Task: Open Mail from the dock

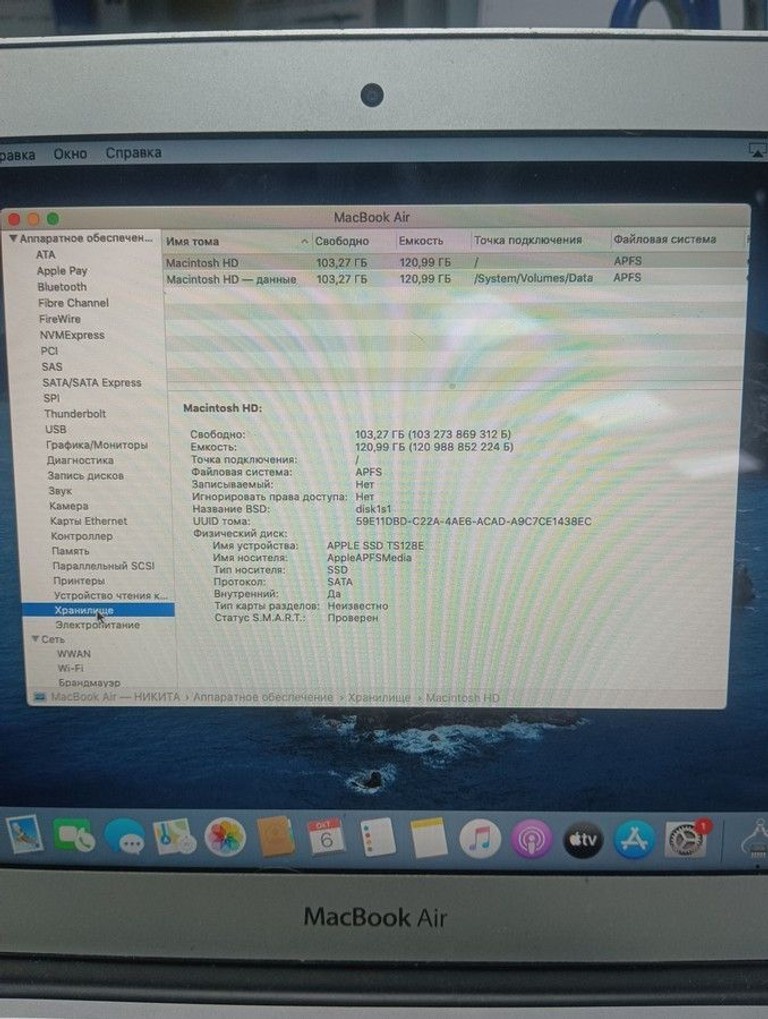Action: click(x=25, y=834)
